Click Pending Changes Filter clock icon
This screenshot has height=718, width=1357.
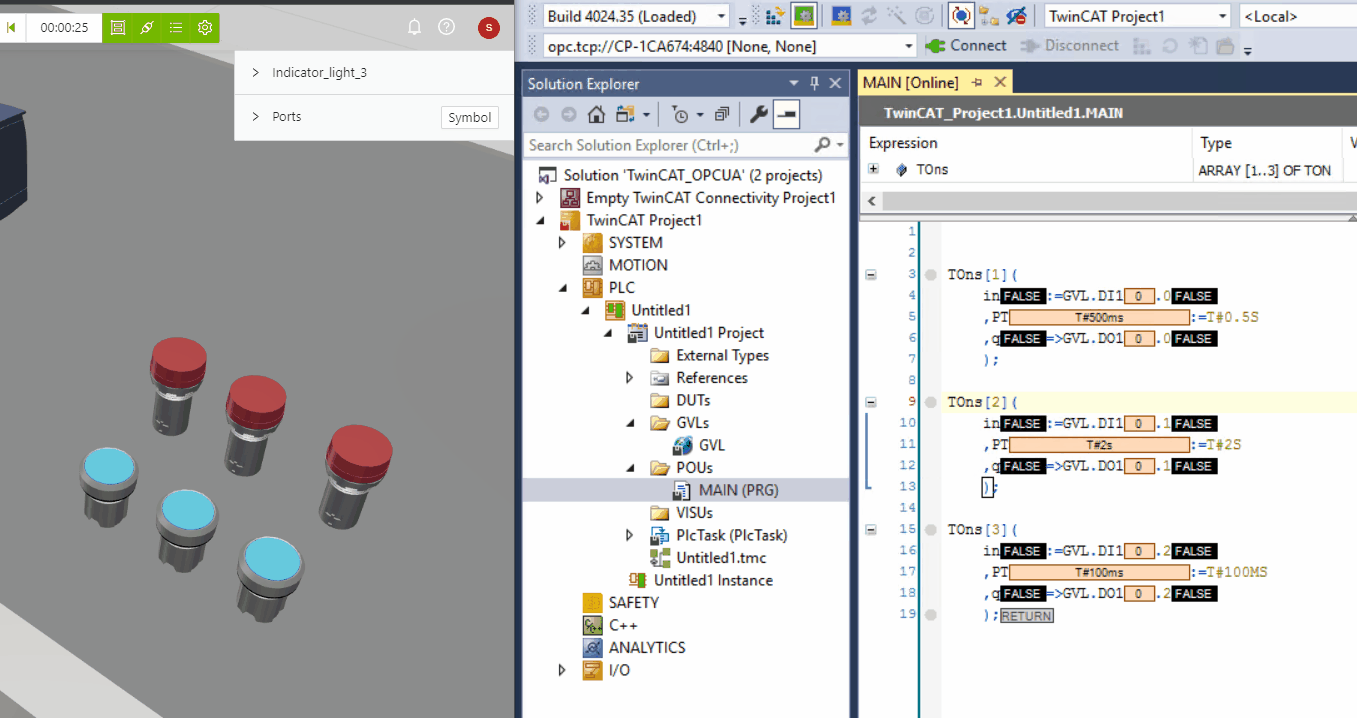[x=681, y=114]
